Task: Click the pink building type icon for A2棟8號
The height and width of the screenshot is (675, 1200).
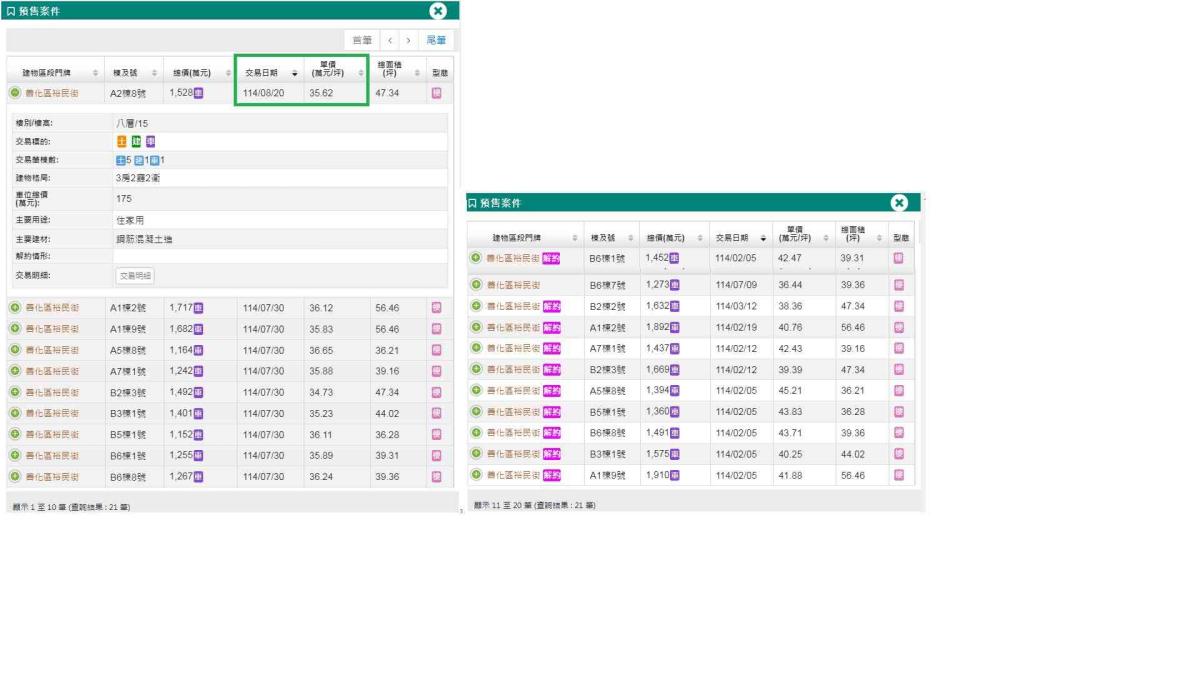Action: click(x=436, y=93)
